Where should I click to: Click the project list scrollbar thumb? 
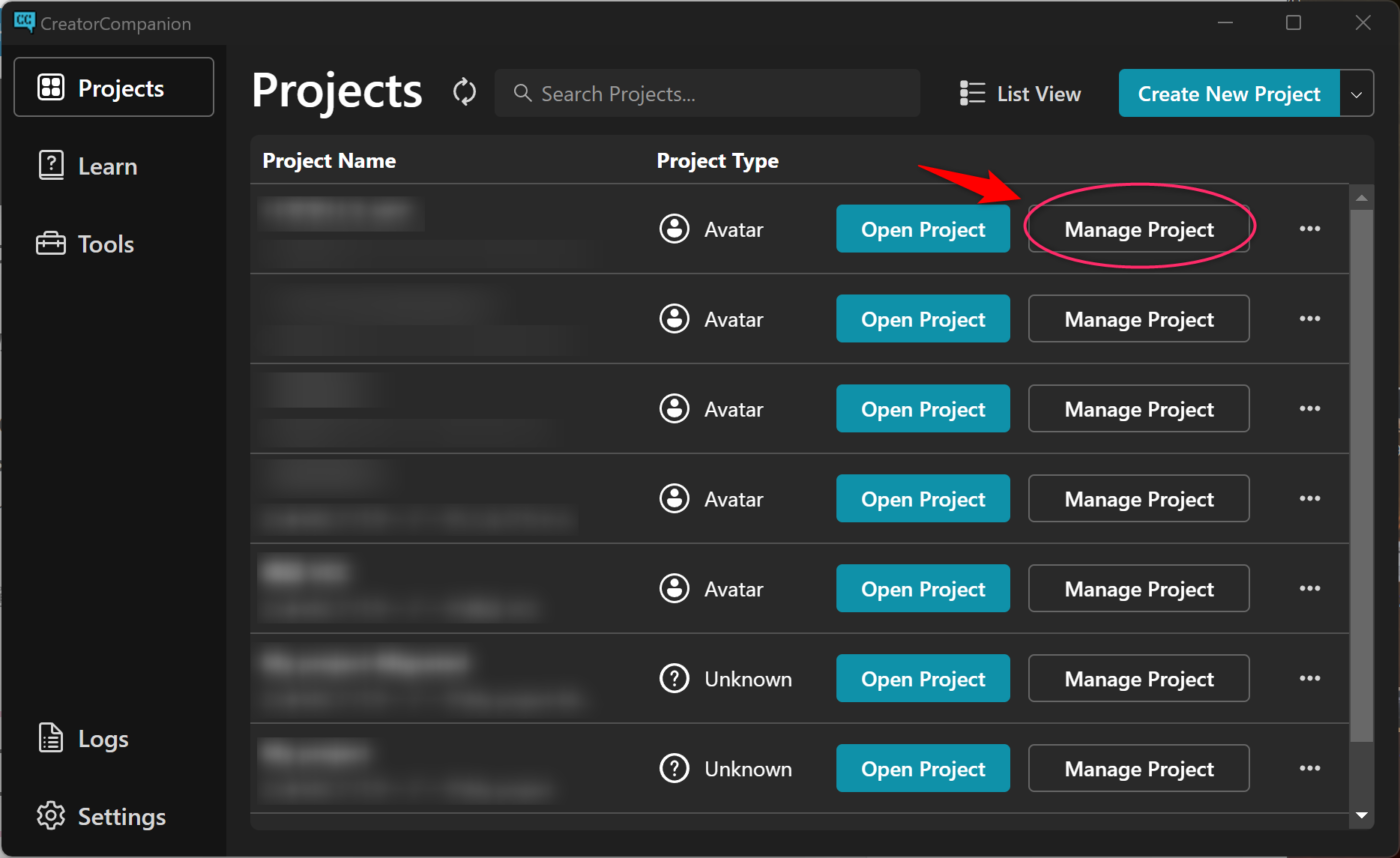[1361, 476]
